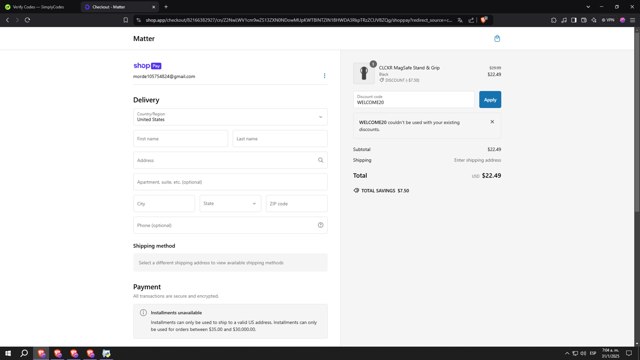
Task: Show hidden system tray icons
Action: [x=567, y=353]
